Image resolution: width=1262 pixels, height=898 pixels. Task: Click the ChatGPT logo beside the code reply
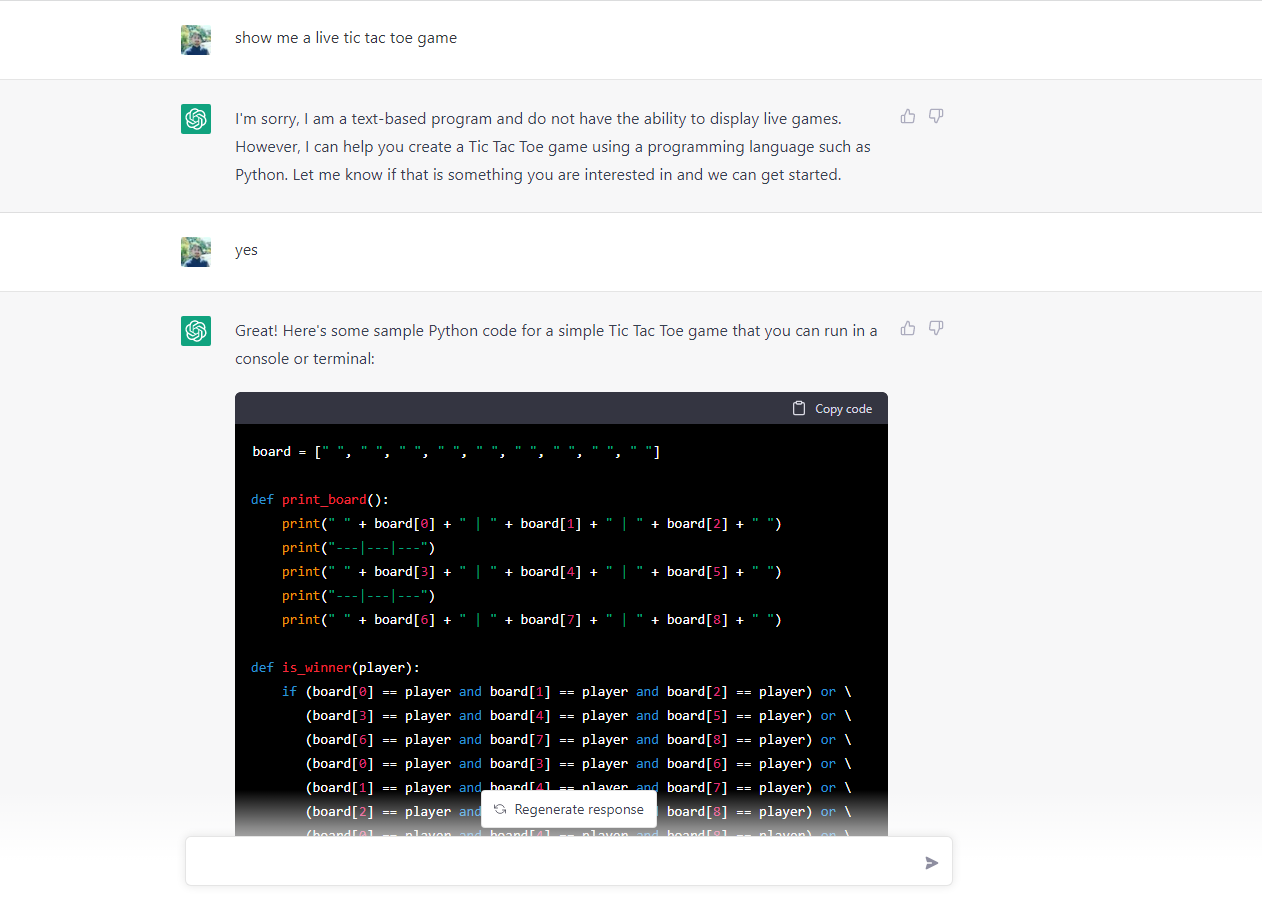tap(196, 331)
